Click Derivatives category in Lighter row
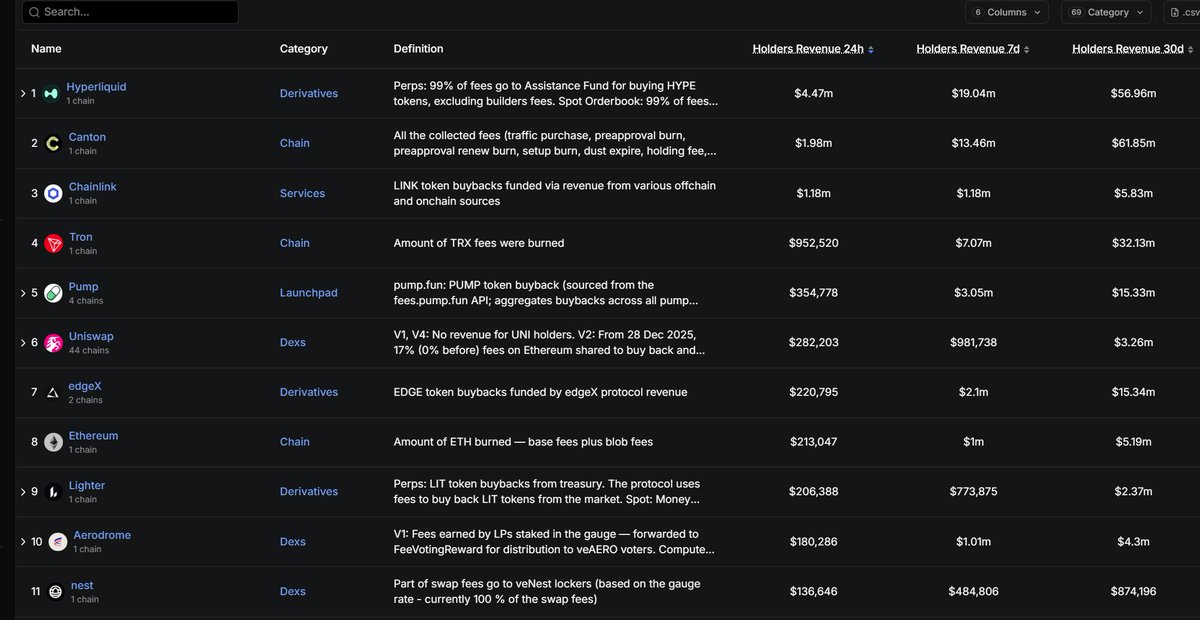Image resolution: width=1200 pixels, height=620 pixels. click(x=309, y=491)
